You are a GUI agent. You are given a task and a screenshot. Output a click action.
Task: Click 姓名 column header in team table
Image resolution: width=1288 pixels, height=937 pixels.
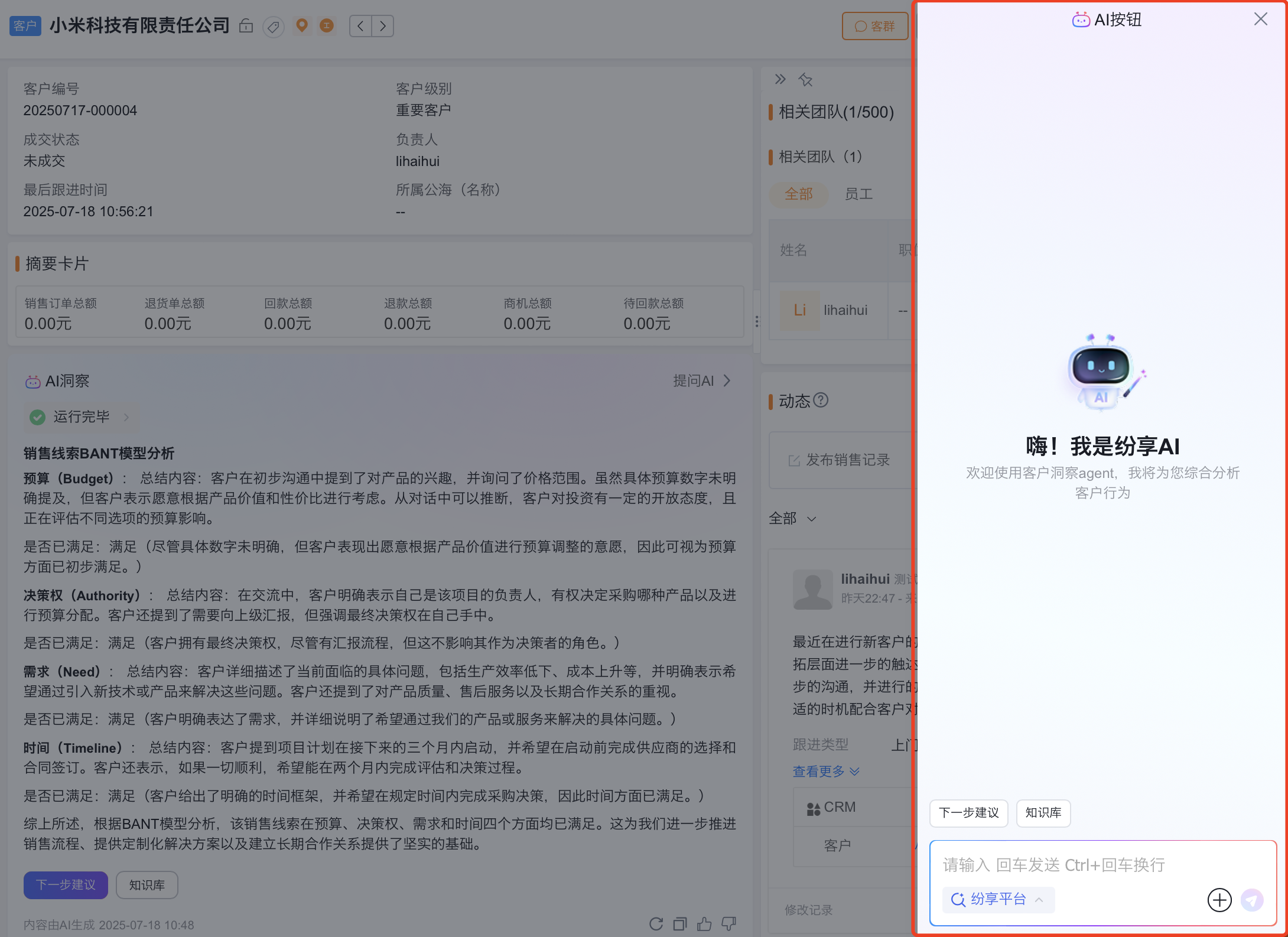[793, 250]
